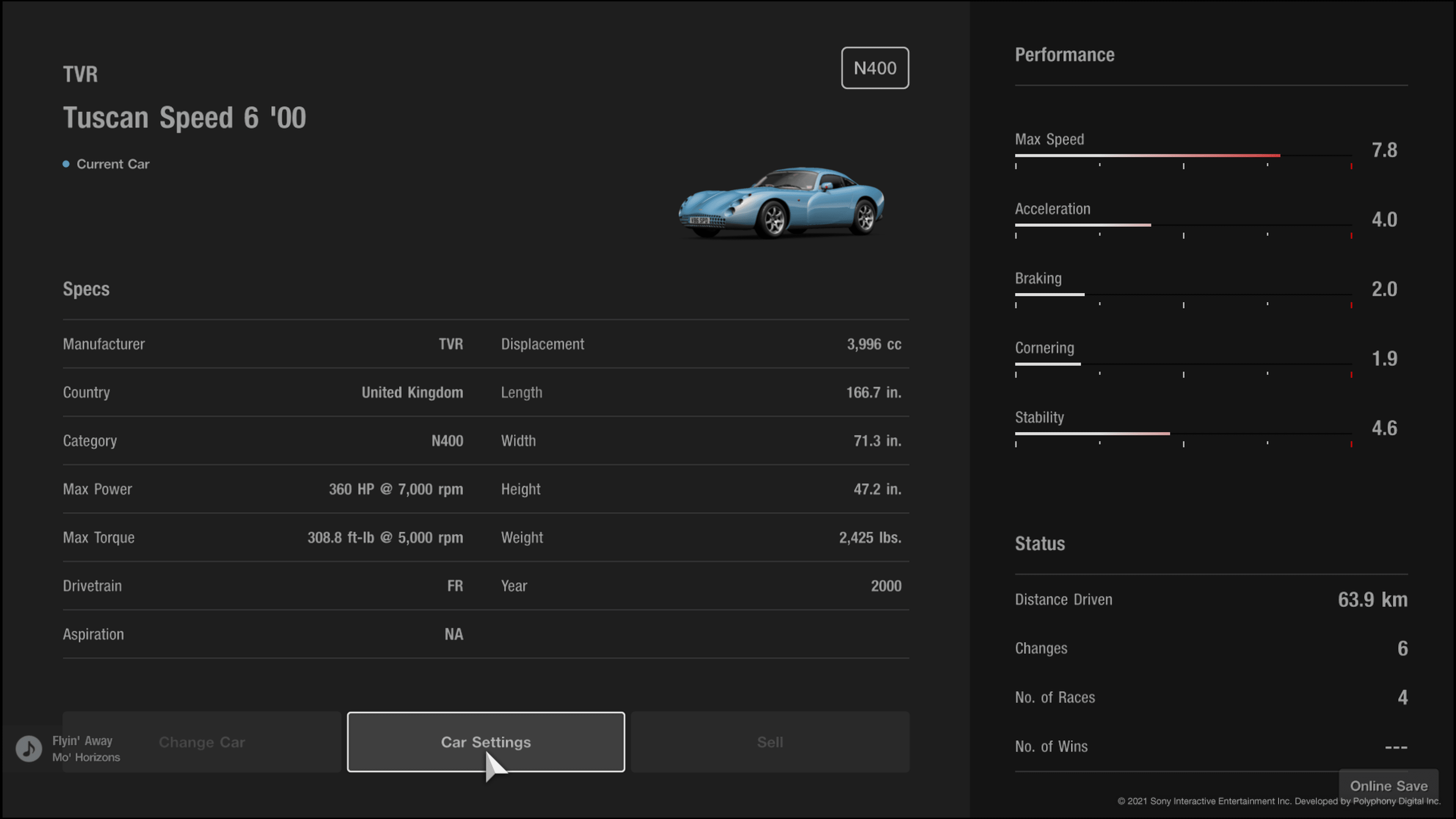
Task: Click the '71.3 in.' width value
Action: click(x=877, y=441)
